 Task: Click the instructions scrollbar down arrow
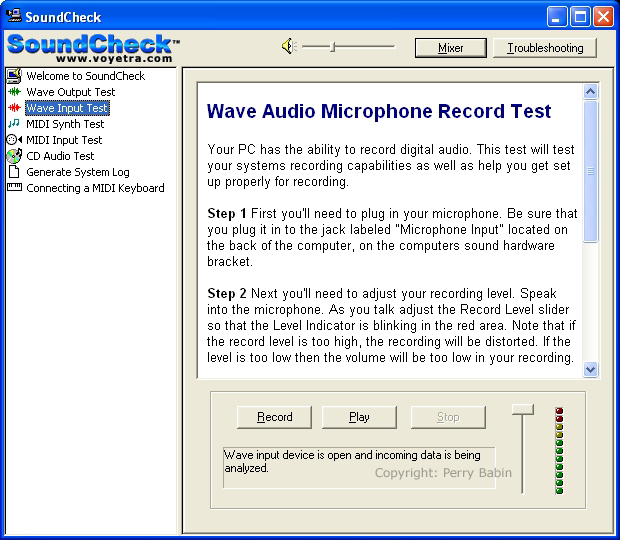(x=590, y=370)
